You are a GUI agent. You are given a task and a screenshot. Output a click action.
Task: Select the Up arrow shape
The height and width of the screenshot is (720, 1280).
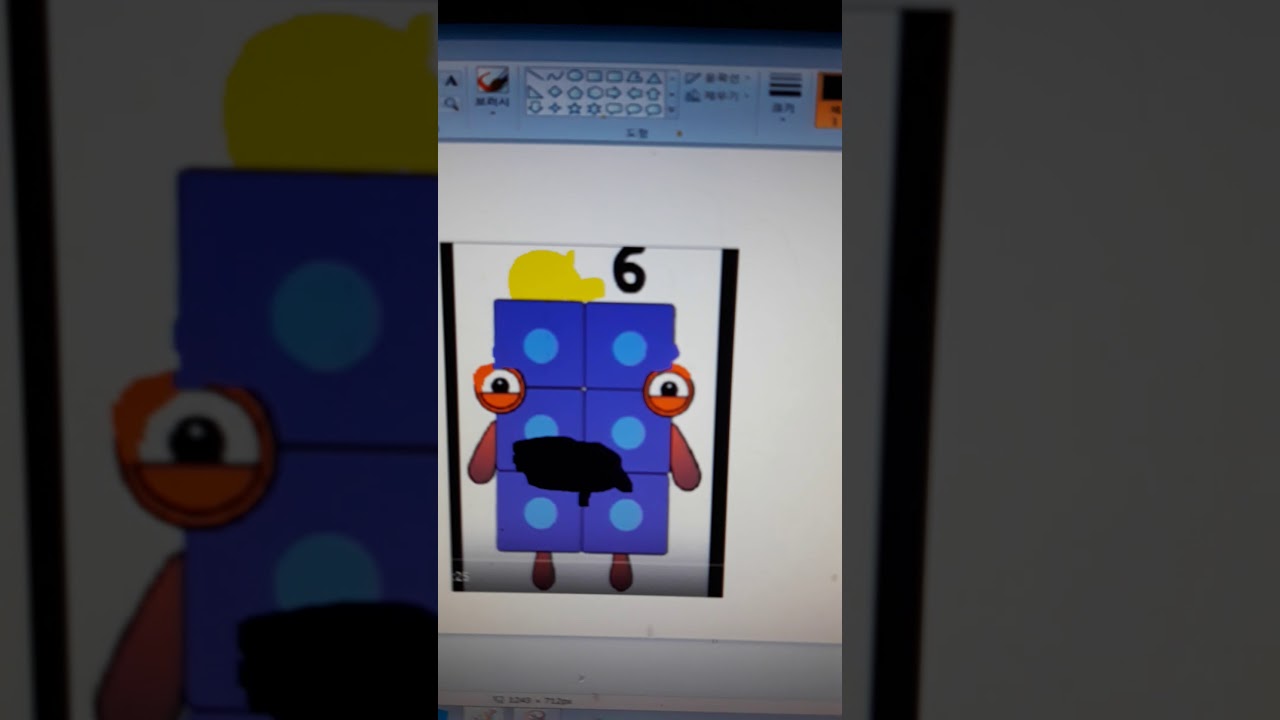[654, 94]
